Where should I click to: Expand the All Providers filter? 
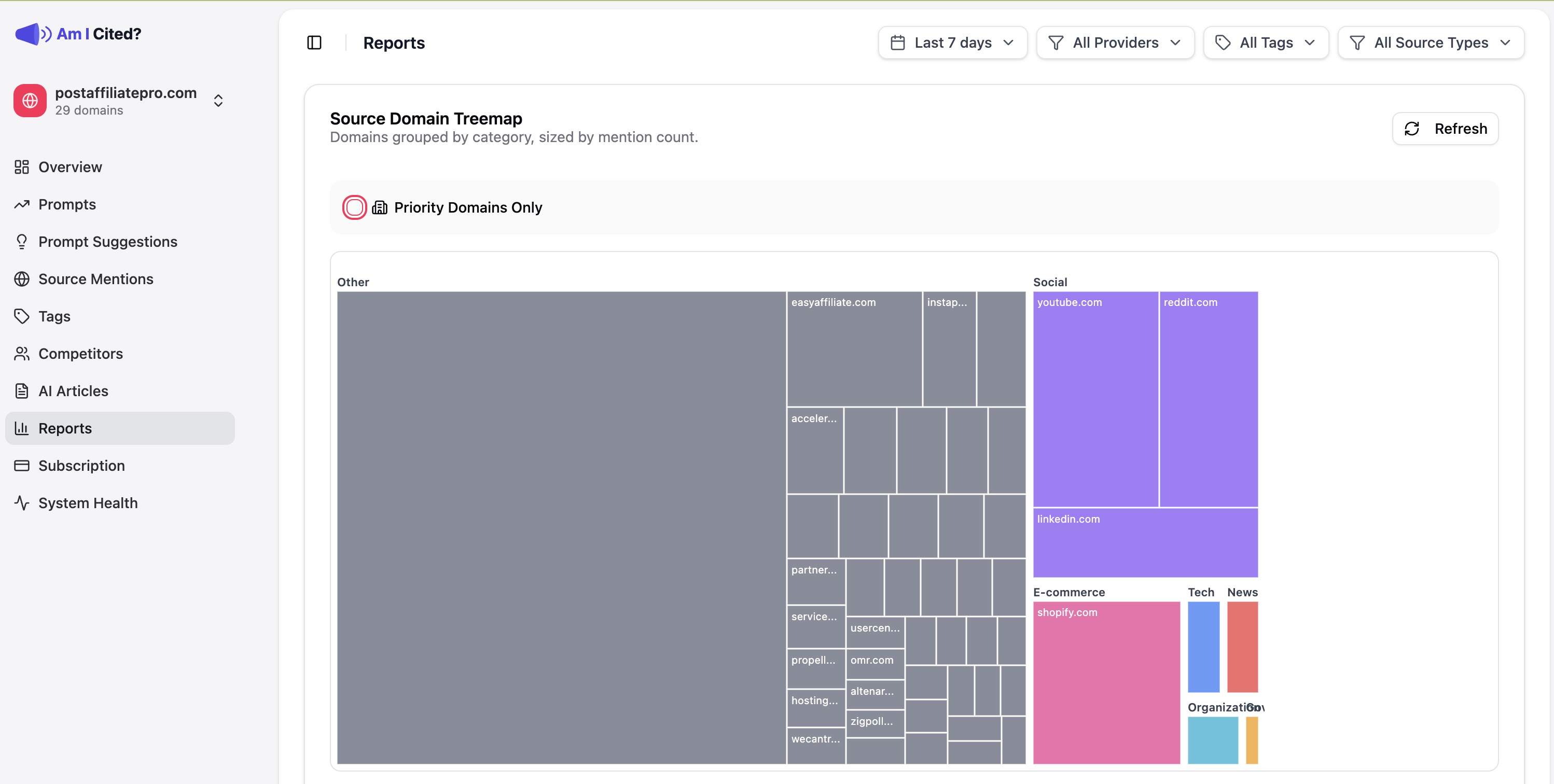point(1115,43)
